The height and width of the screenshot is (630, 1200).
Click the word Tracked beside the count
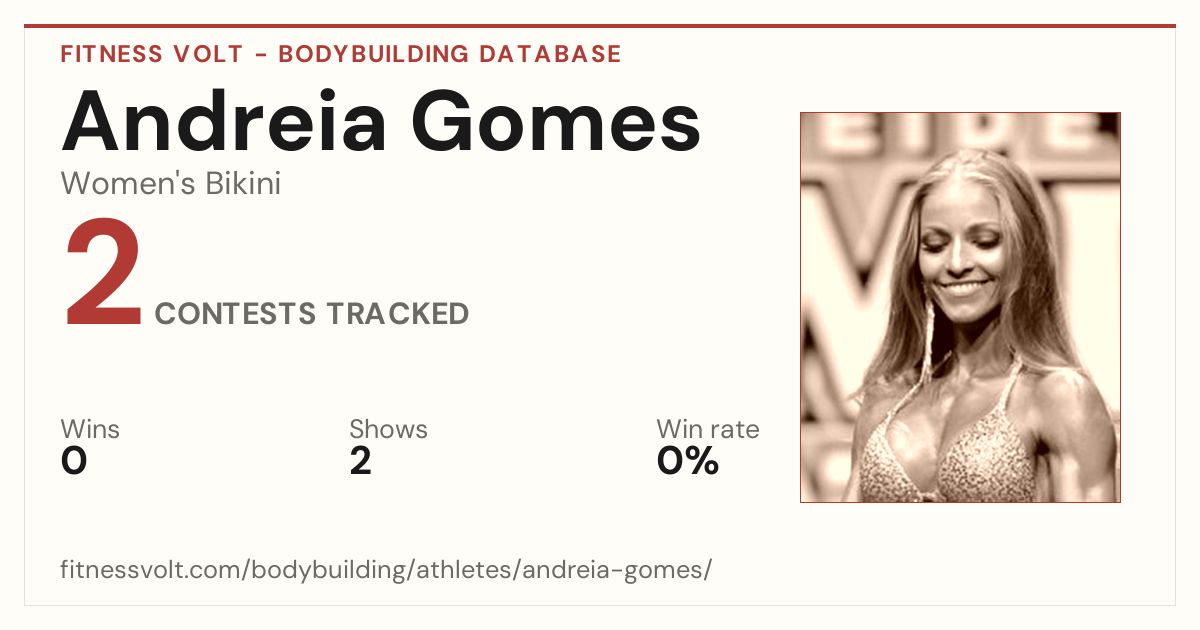[x=399, y=314]
